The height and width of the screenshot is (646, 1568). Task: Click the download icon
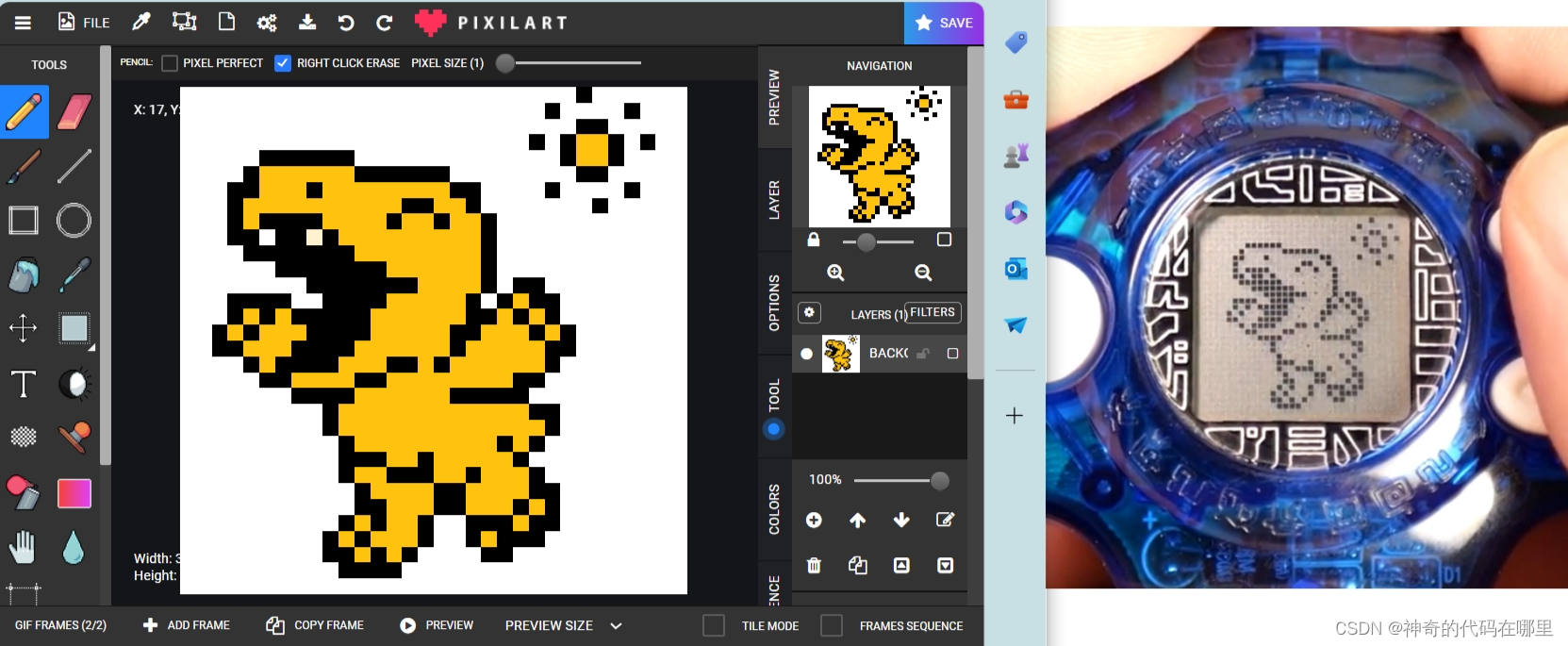coord(307,22)
